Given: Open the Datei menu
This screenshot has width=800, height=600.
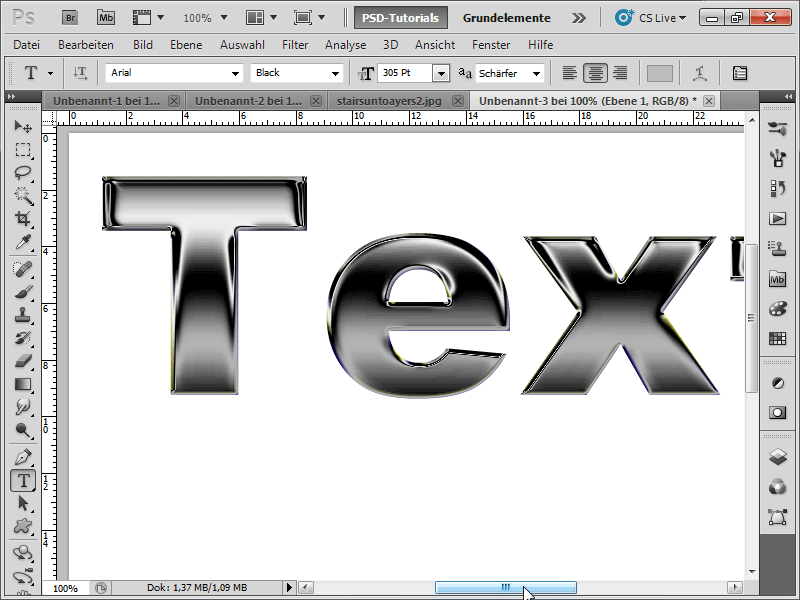Looking at the screenshot, I should 27,45.
